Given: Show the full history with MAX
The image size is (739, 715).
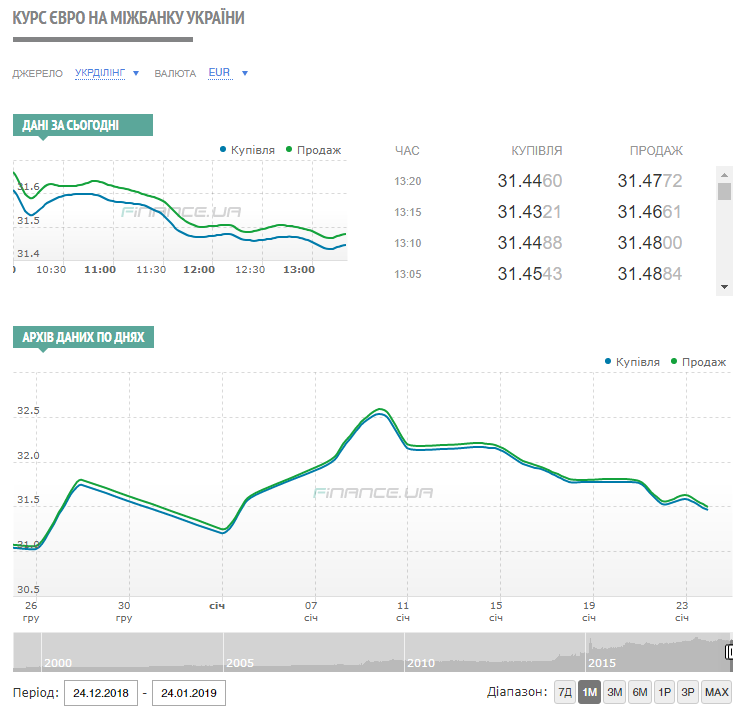Looking at the screenshot, I should [x=716, y=692].
